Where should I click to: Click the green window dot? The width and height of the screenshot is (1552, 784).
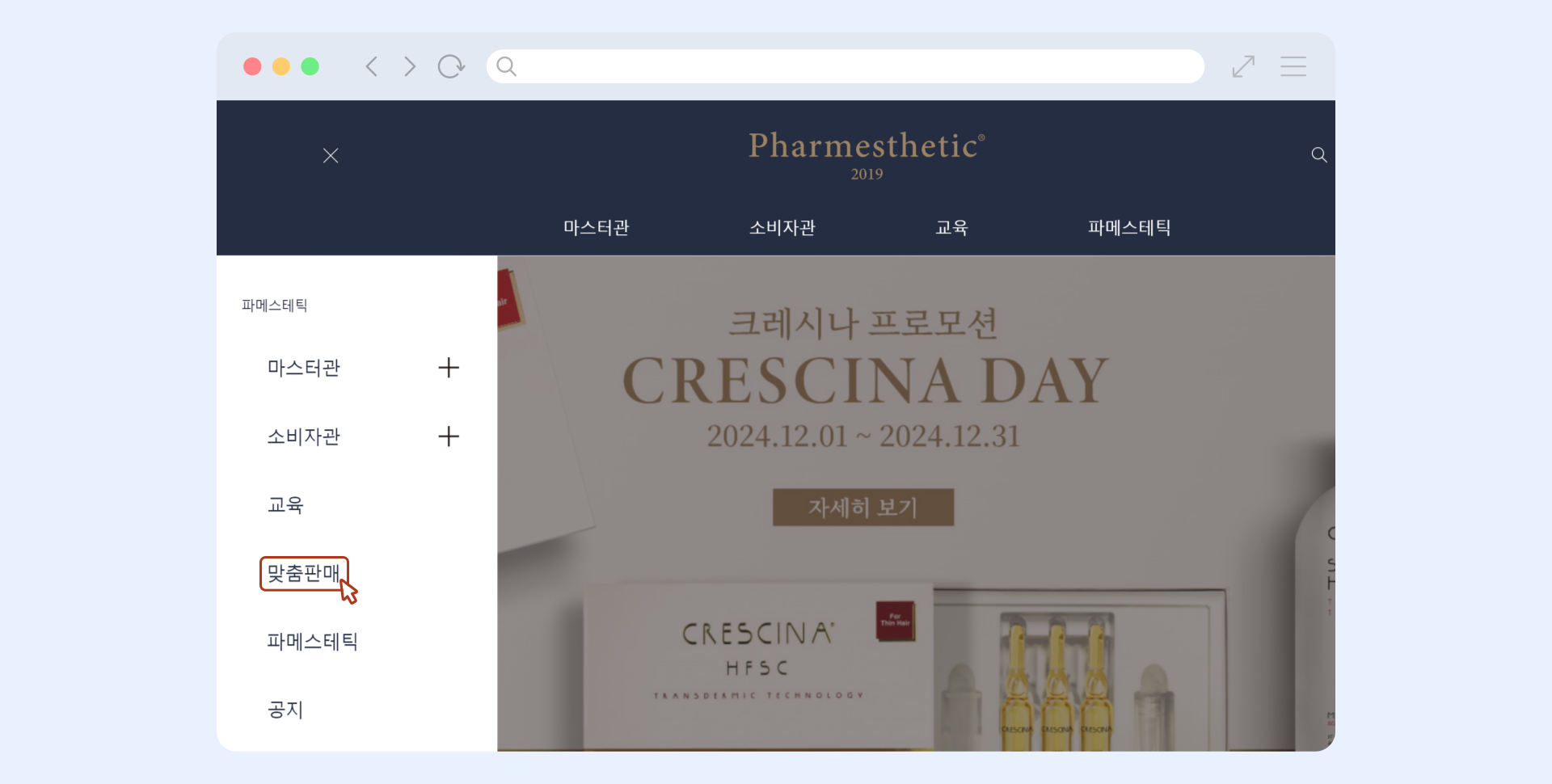click(x=310, y=66)
